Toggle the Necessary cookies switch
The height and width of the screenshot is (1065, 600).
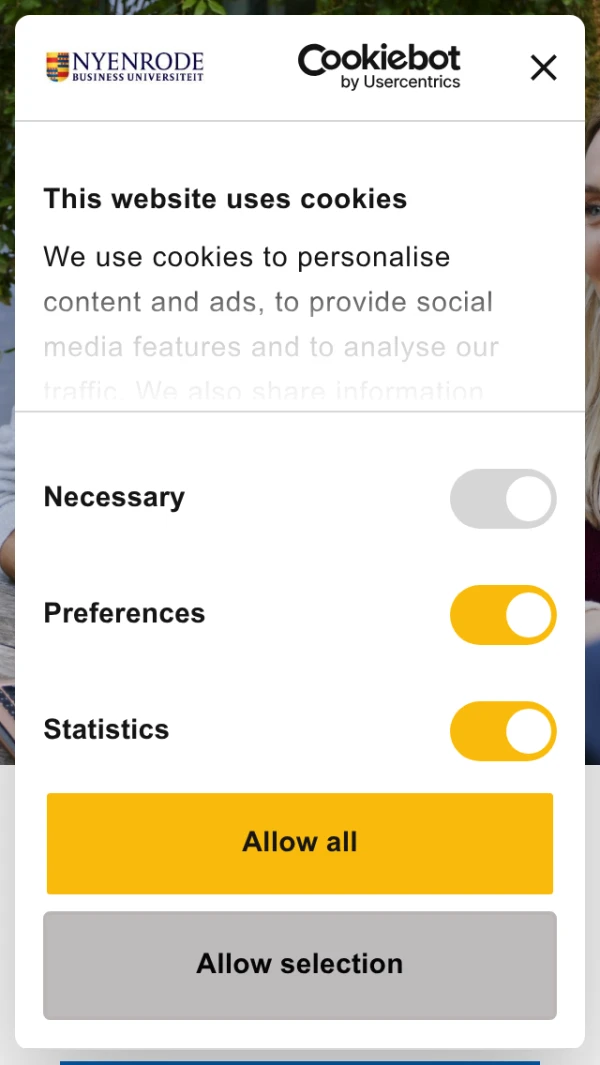pos(503,498)
